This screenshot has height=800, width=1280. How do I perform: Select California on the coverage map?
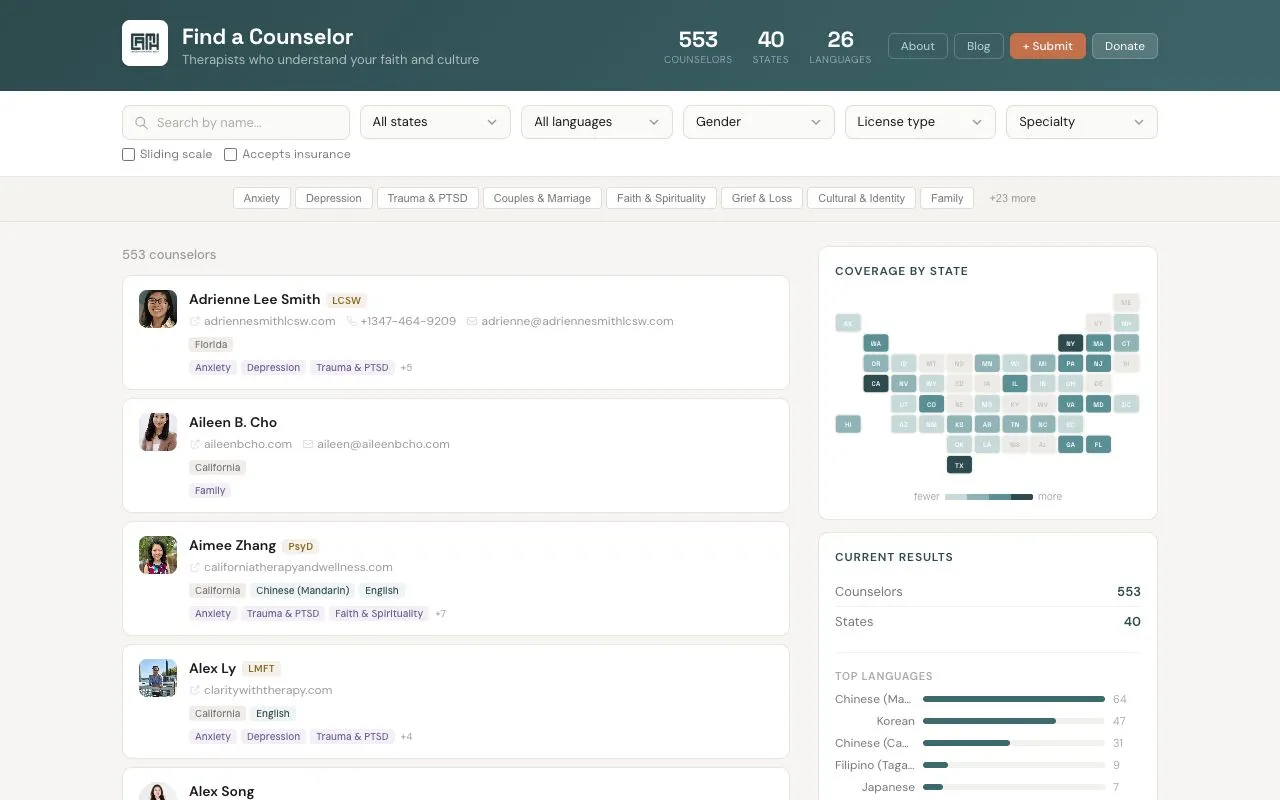point(876,383)
